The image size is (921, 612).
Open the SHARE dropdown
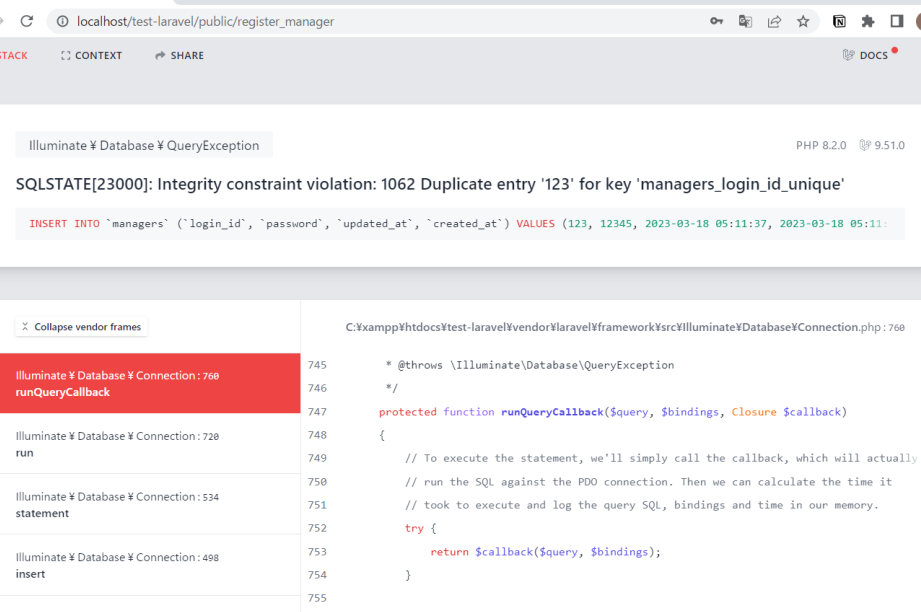179,56
